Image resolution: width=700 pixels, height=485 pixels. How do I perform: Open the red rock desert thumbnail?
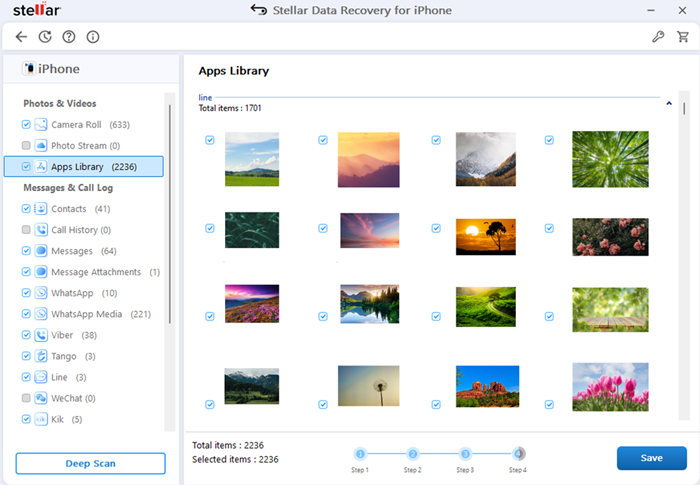coord(487,386)
